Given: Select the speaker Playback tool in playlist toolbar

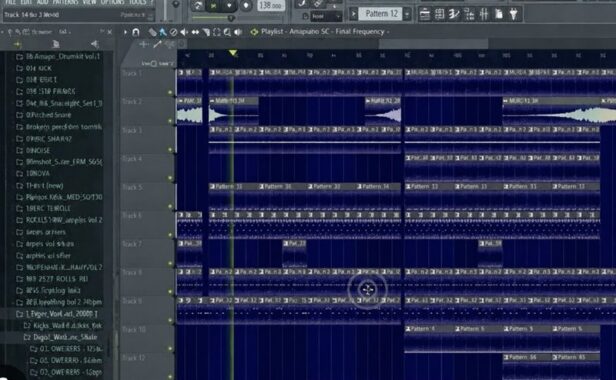Looking at the screenshot, I should 238,32.
